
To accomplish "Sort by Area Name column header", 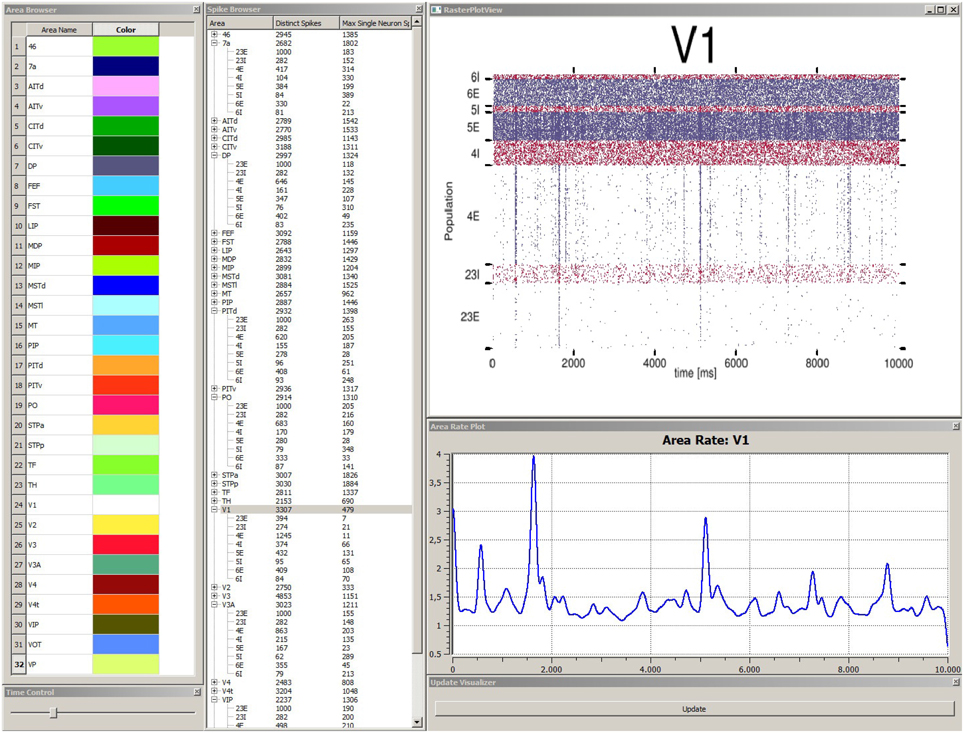I will tap(59, 30).
